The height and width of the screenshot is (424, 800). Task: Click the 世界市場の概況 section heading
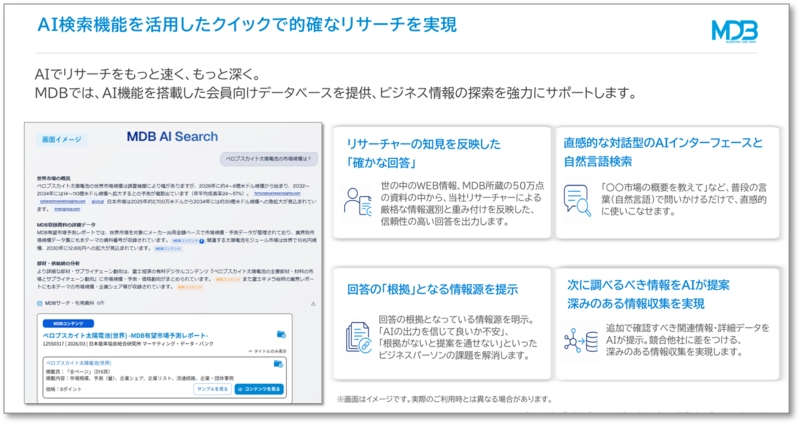[54, 179]
